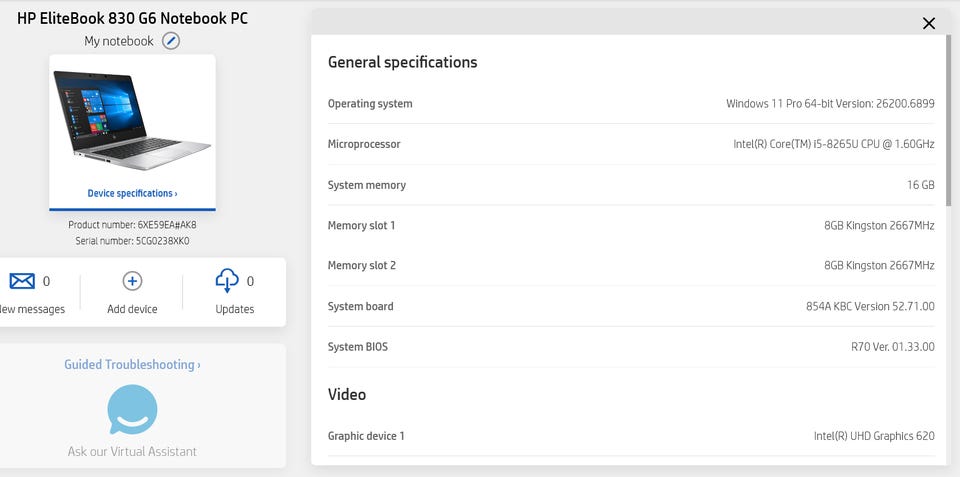The image size is (960, 477).
Task: Click the cloud download Updates icon
Action: tap(227, 281)
